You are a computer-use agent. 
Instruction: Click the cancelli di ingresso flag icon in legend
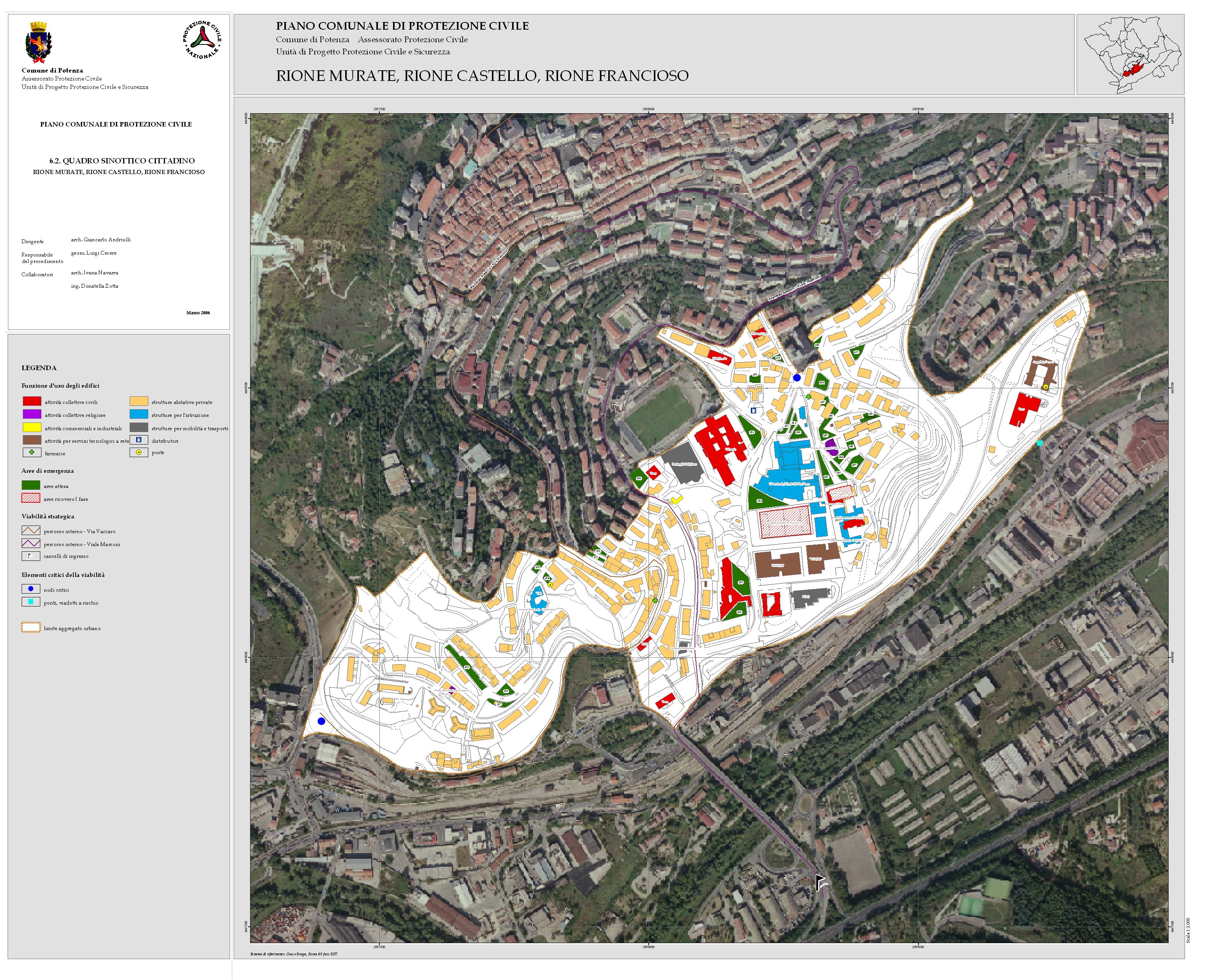pos(30,556)
